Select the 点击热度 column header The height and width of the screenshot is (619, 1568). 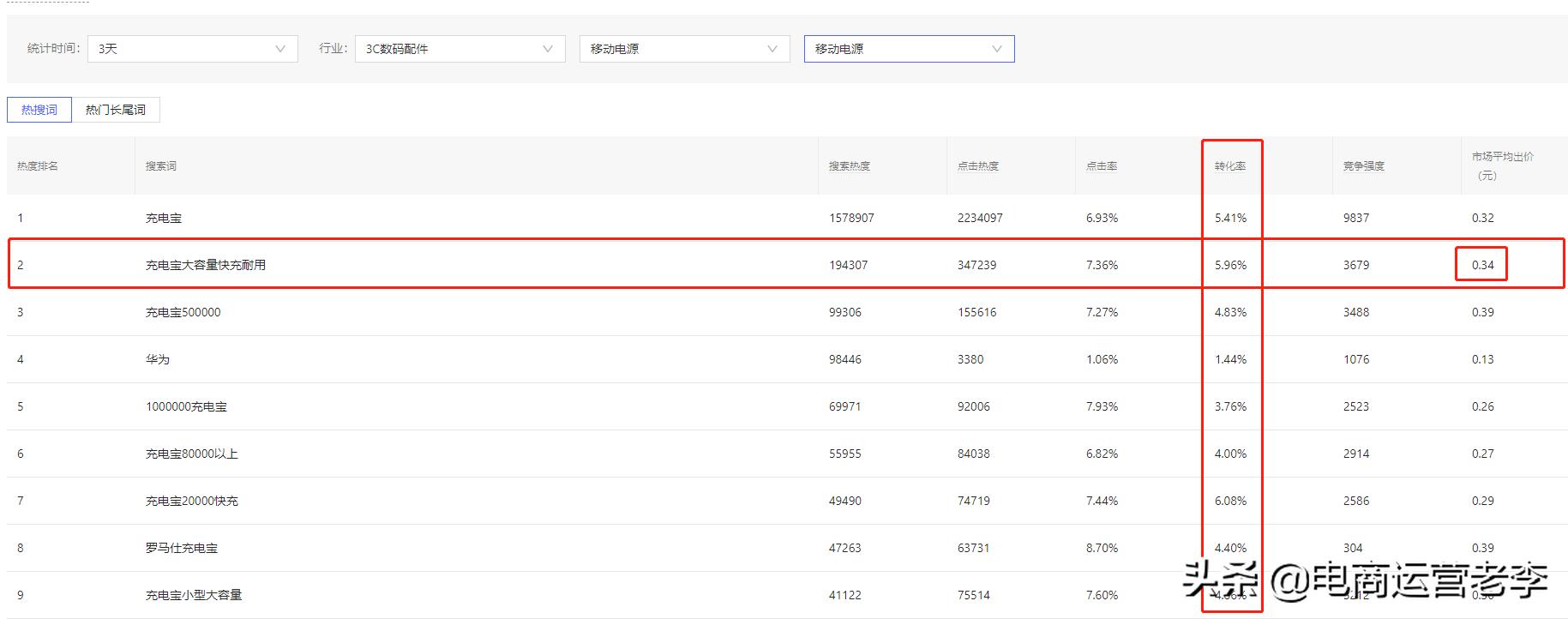[x=978, y=166]
